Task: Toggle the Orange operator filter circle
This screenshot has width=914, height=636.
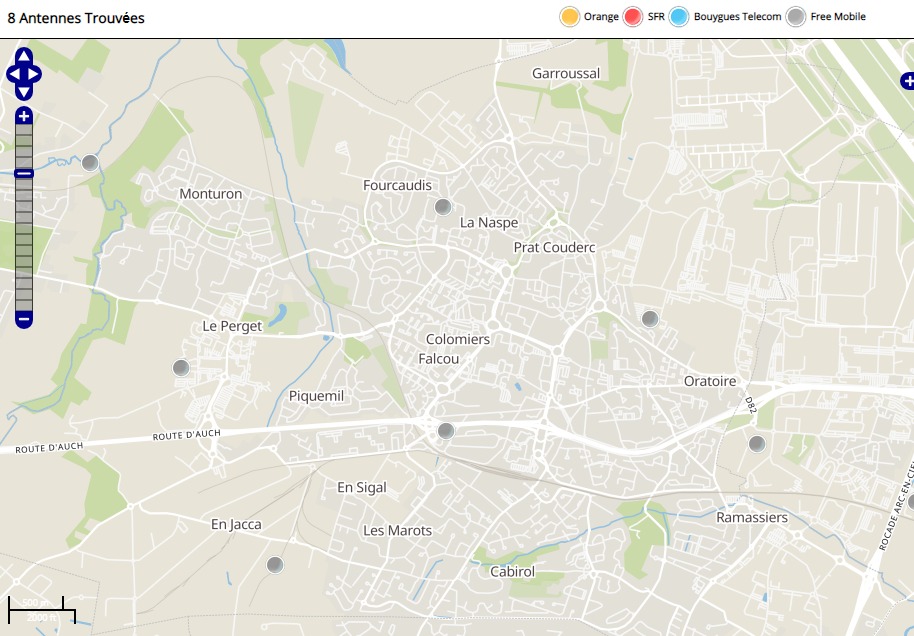Action: tap(570, 17)
